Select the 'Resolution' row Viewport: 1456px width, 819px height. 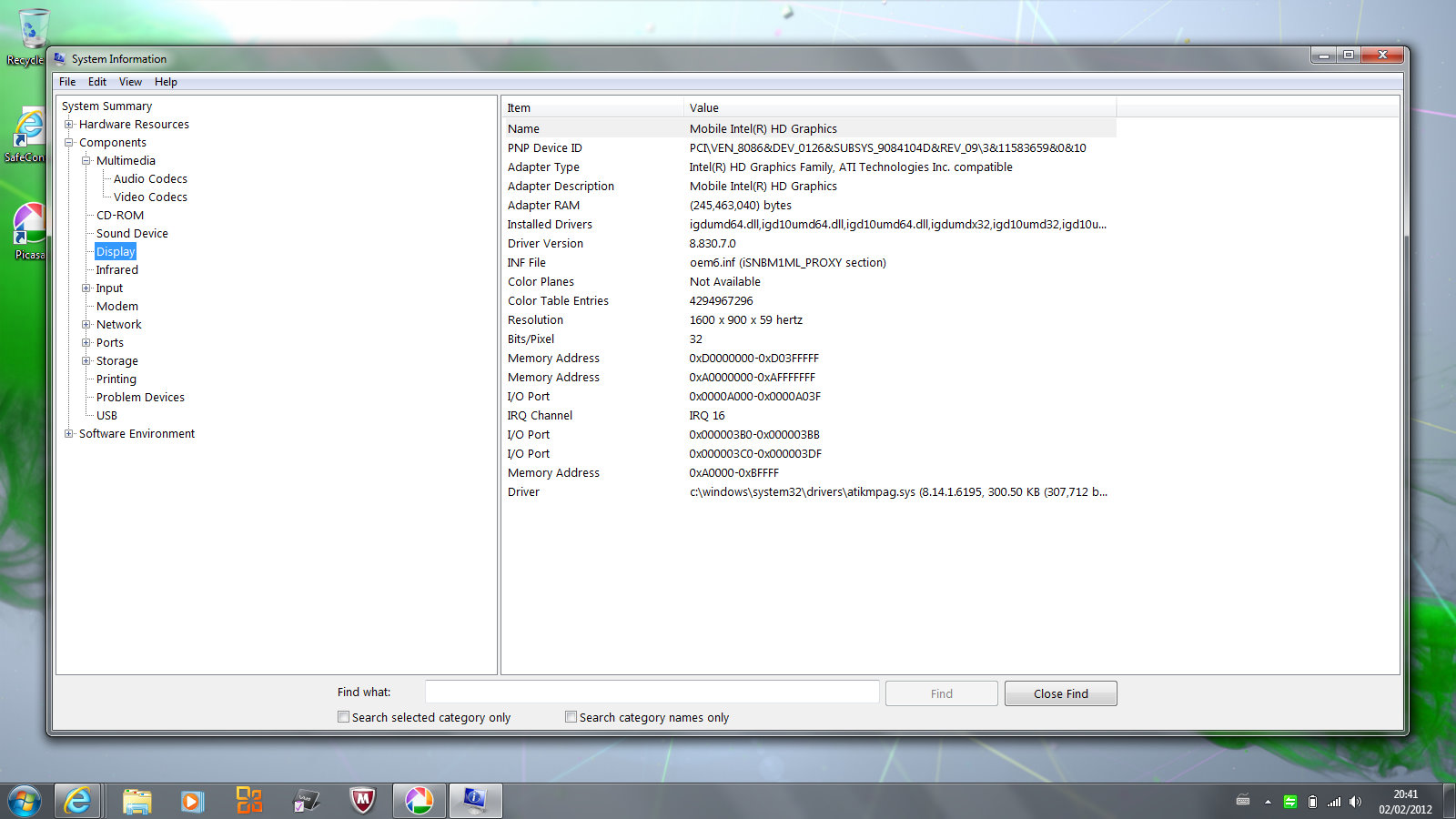click(809, 320)
